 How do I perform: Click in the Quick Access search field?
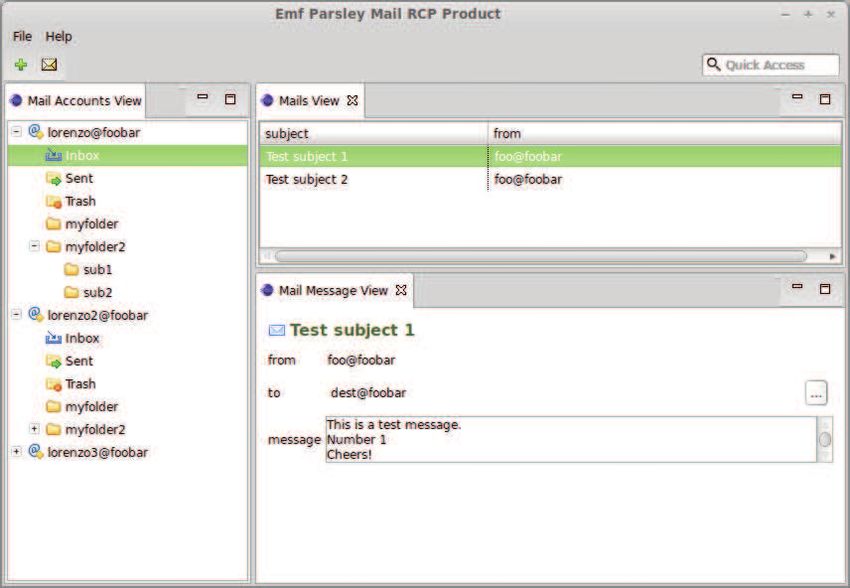(x=770, y=65)
